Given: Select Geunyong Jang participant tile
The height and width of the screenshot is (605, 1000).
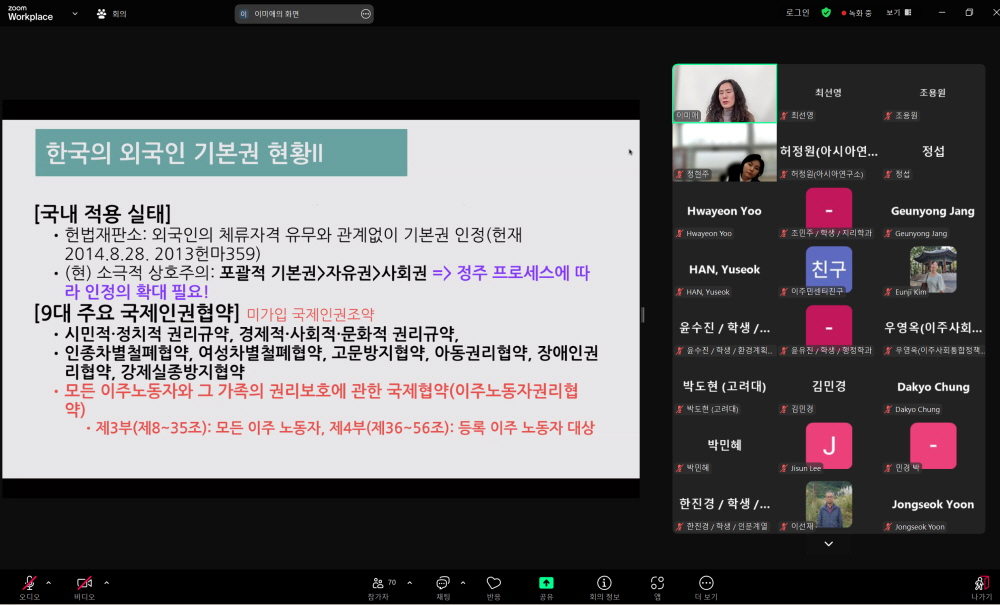Looking at the screenshot, I should point(932,211).
